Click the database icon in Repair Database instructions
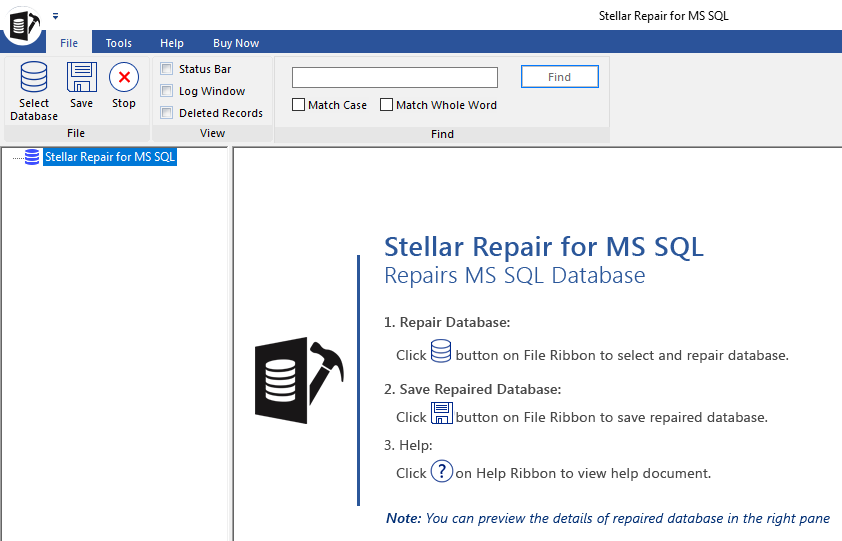This screenshot has height=541, width=842. pyautogui.click(x=441, y=351)
